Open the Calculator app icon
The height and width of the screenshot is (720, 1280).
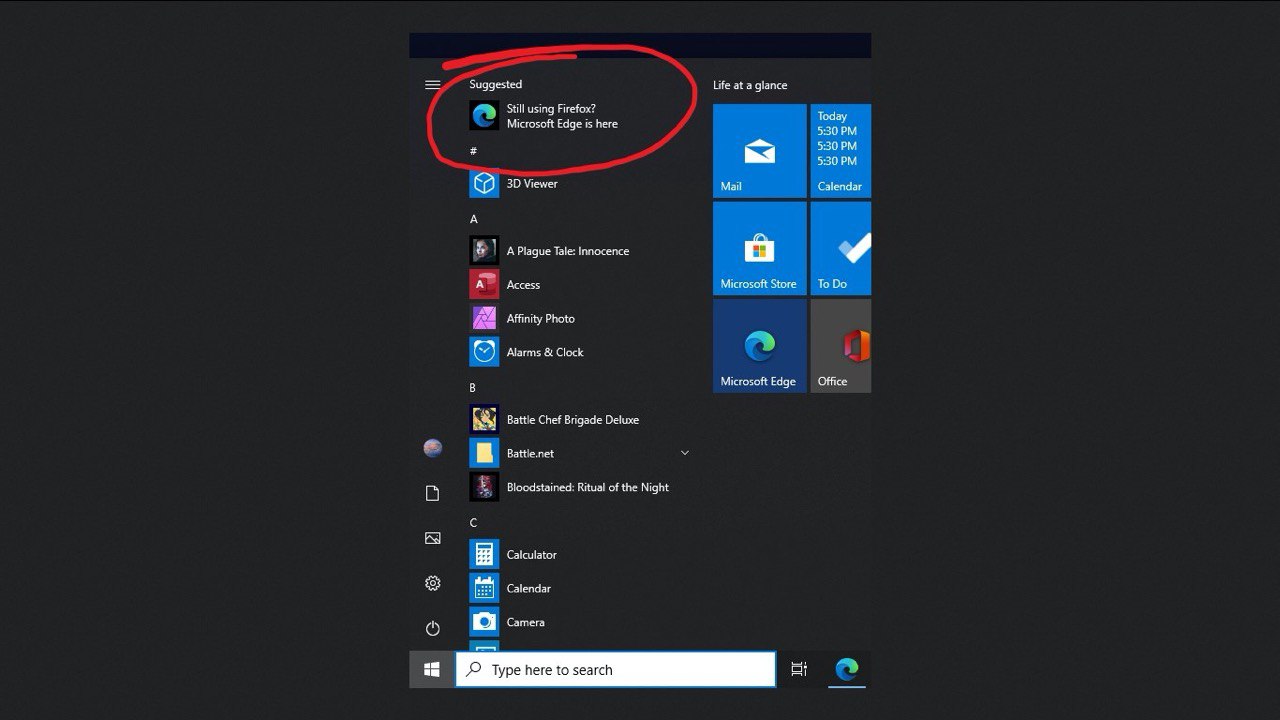coord(484,554)
